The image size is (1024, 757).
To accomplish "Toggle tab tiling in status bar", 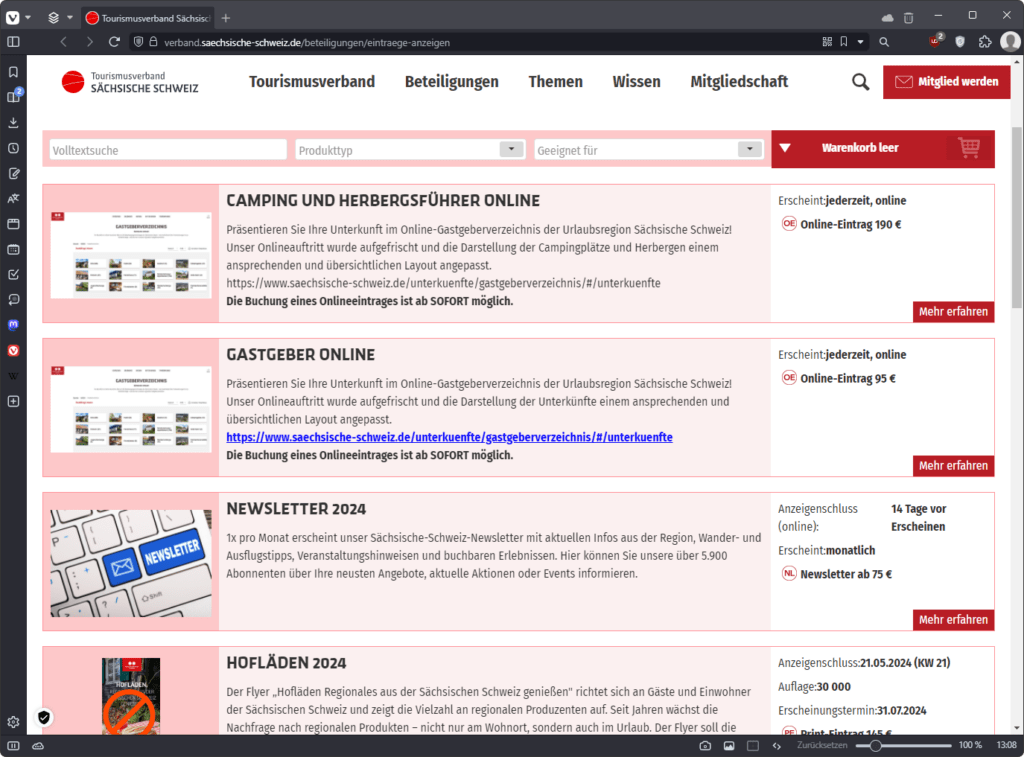I will 753,745.
